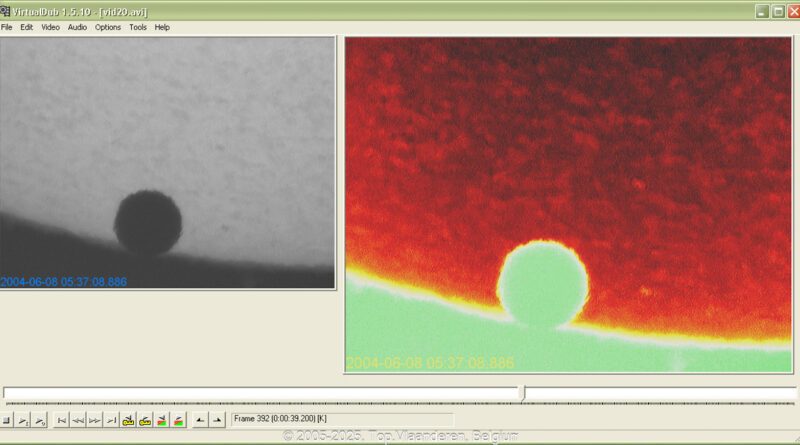
Task: Click the timeline position slider thumb
Action: 522,392
